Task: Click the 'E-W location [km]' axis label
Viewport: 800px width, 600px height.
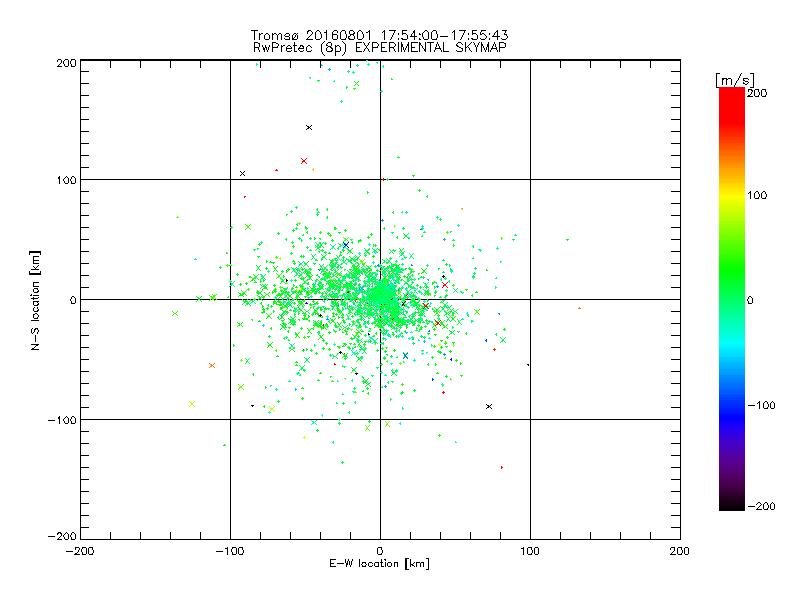Action: coord(379,564)
